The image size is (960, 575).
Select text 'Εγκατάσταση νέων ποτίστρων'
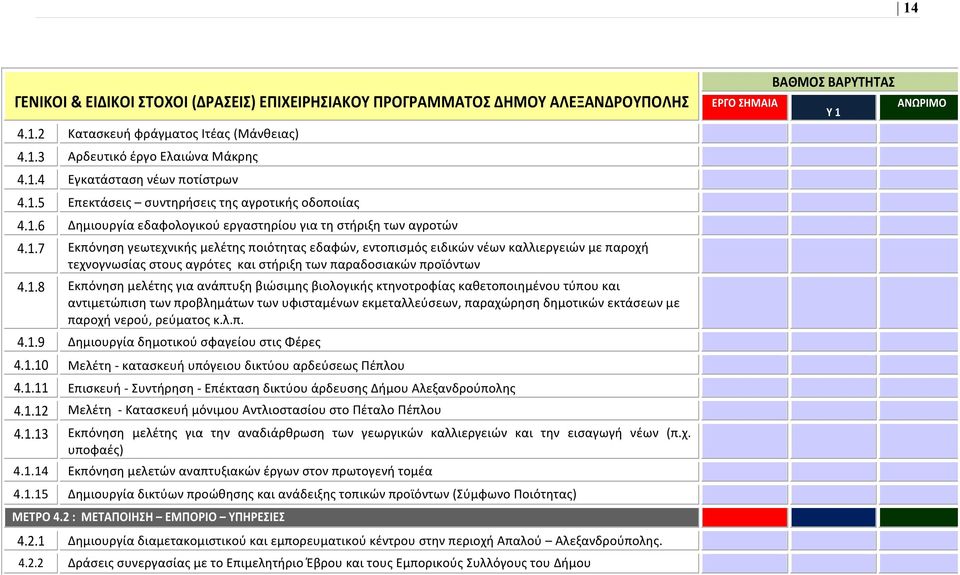152,179
